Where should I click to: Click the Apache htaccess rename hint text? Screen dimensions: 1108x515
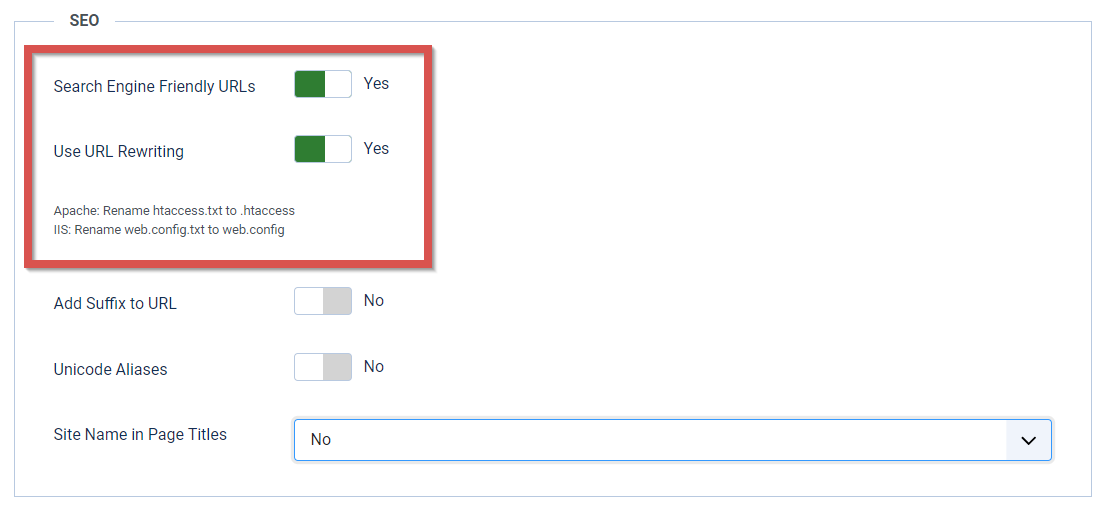click(174, 211)
